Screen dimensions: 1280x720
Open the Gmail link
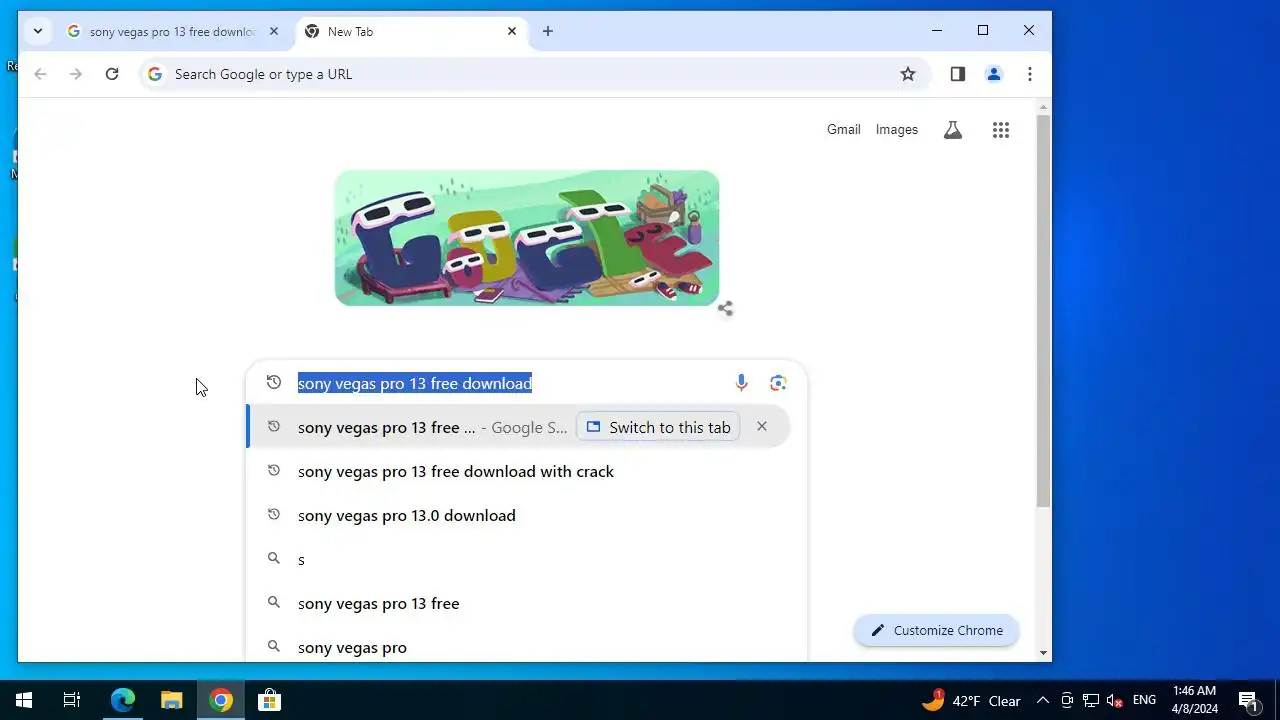(x=843, y=130)
